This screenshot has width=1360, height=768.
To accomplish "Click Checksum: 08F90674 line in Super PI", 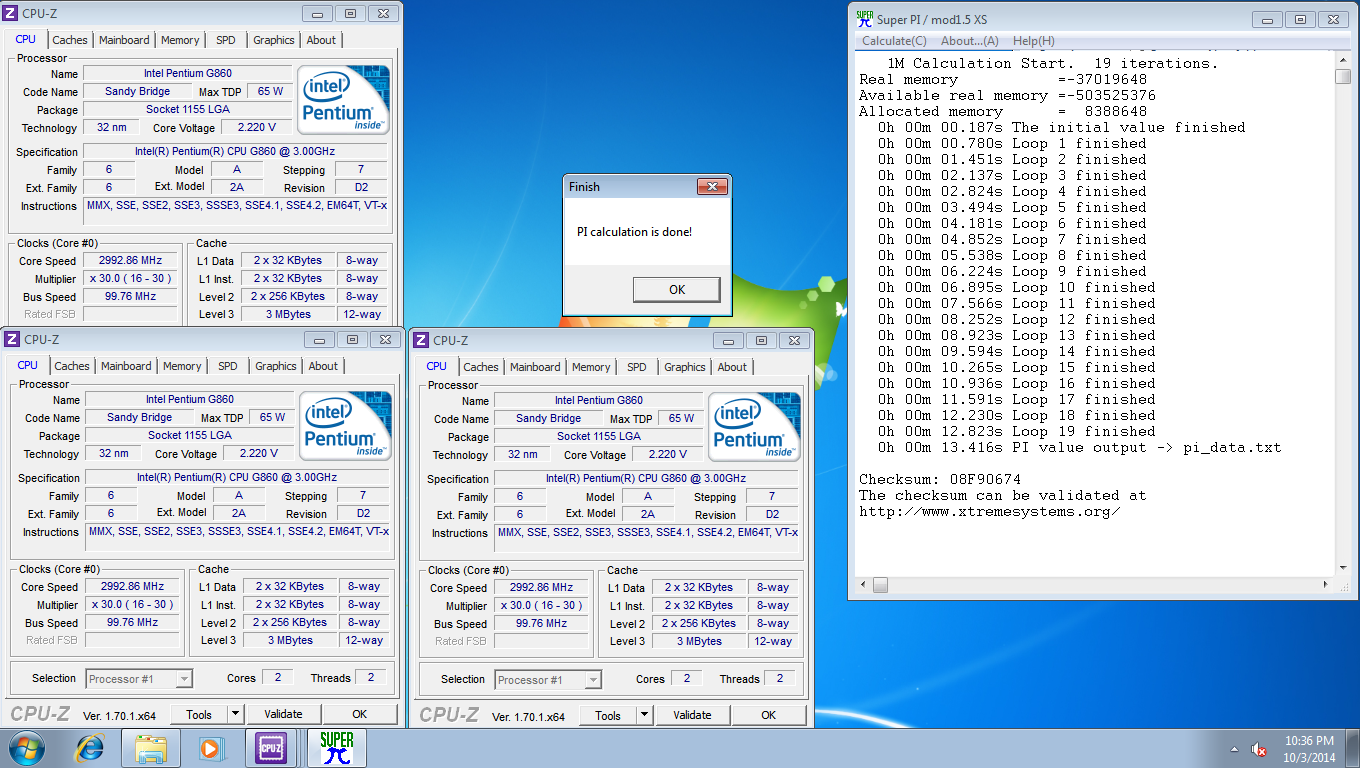I will (x=940, y=480).
